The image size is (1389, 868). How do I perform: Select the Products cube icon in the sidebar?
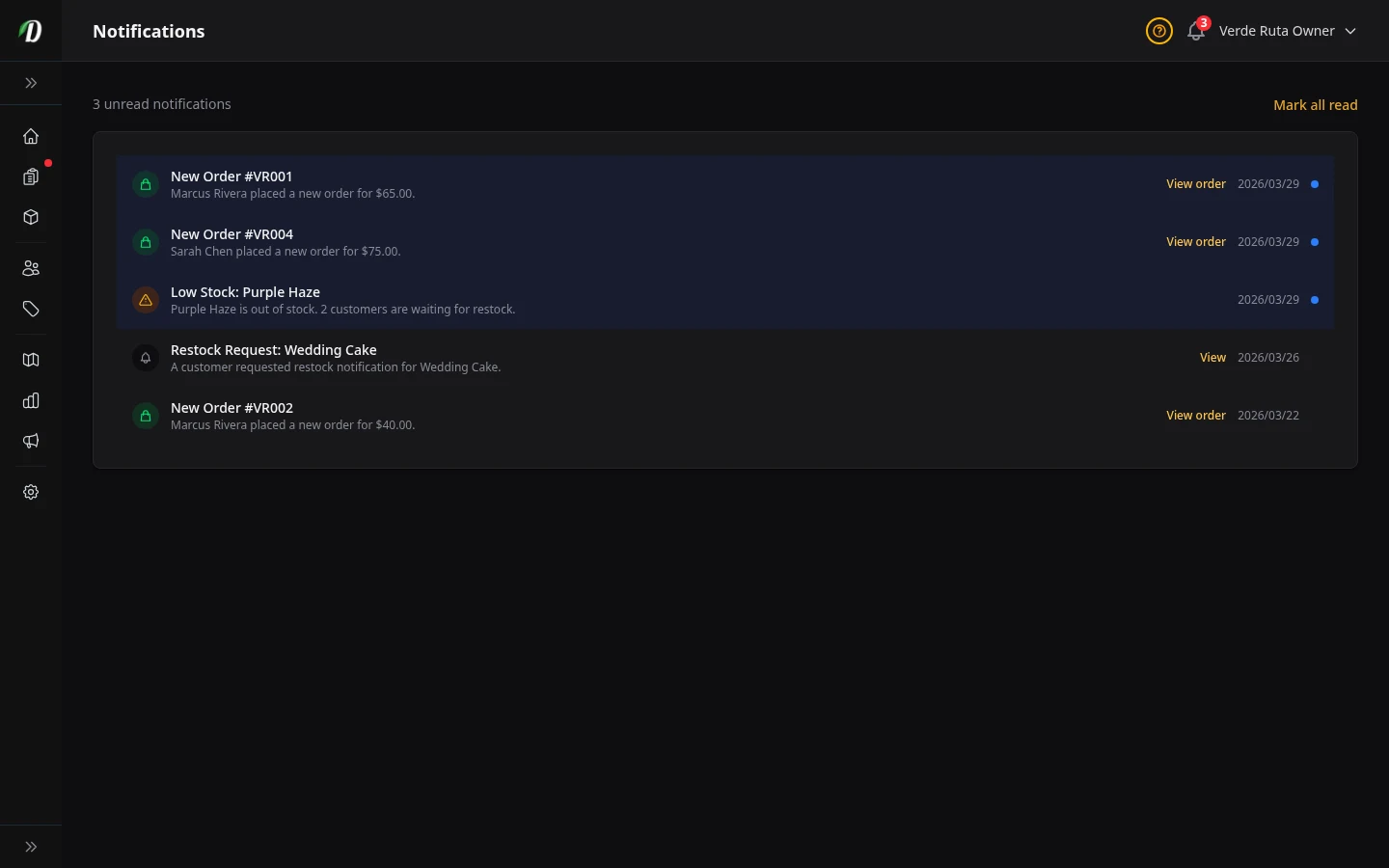click(x=31, y=218)
